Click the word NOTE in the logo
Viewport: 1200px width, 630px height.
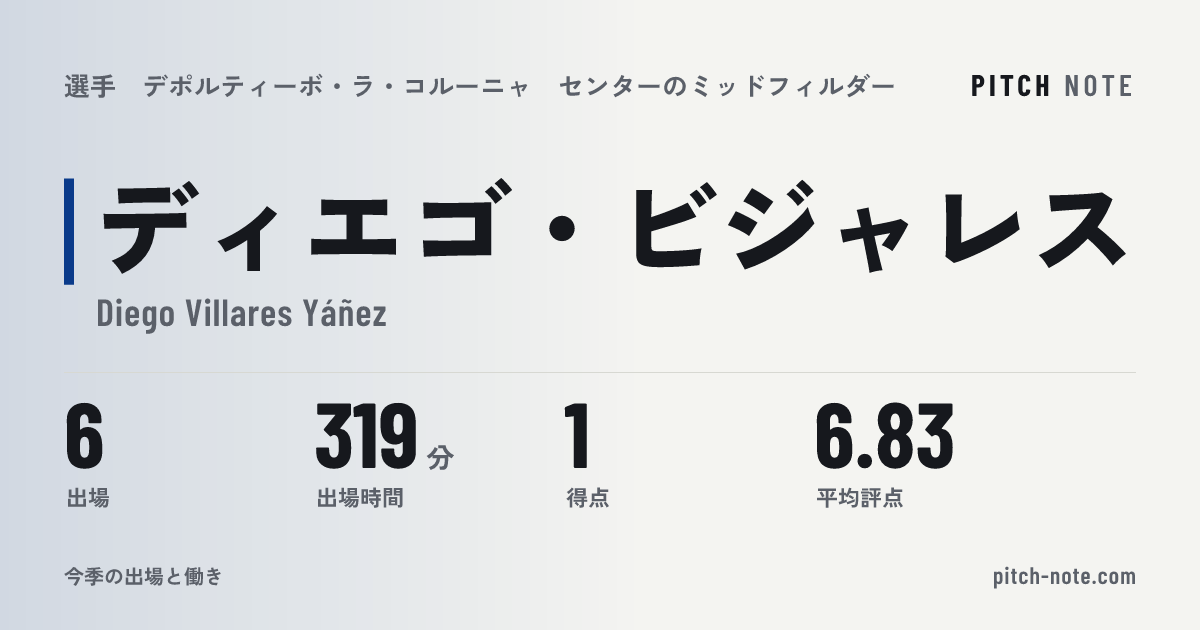tap(1099, 86)
